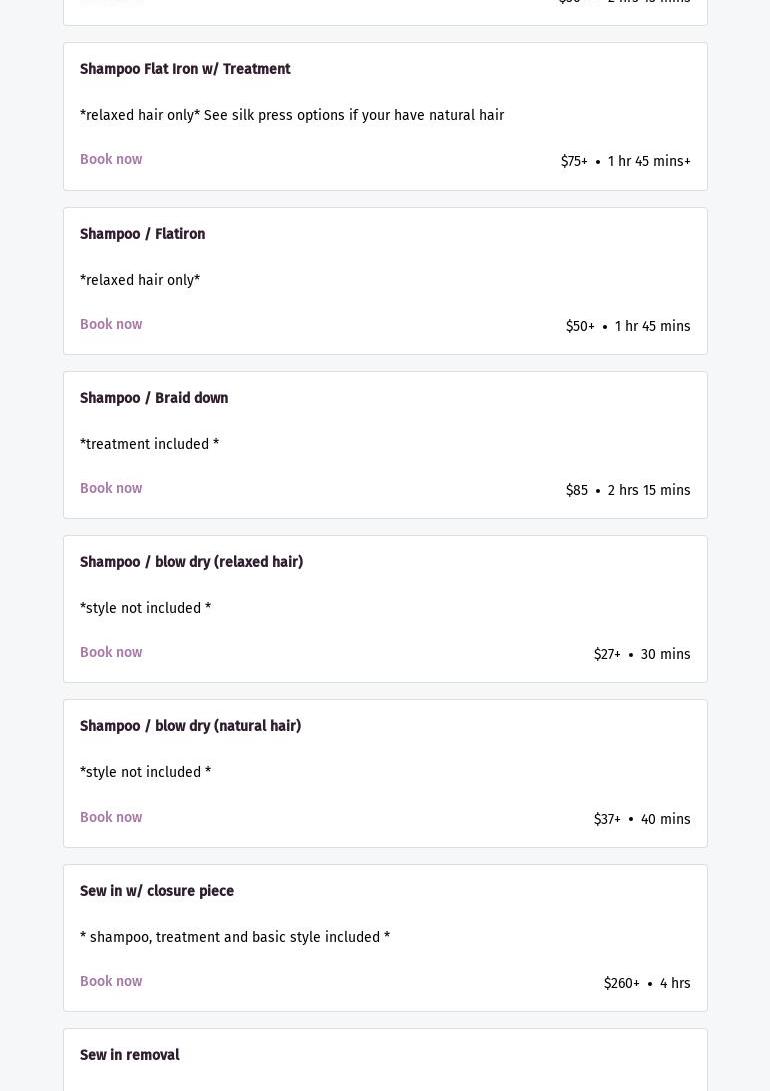
Task: Open the Shampoo Flat Iron w/ Treatment title
Action: (x=185, y=70)
